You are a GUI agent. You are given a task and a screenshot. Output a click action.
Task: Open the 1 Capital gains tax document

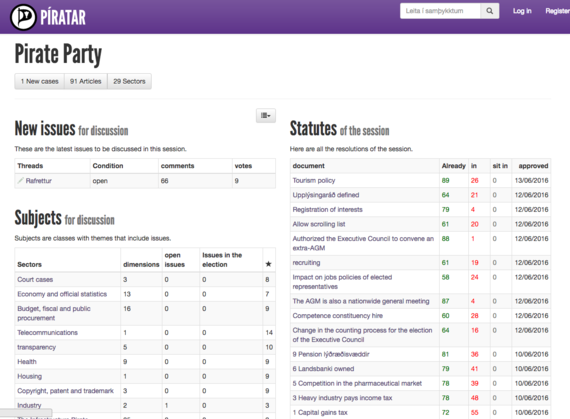pos(320,412)
